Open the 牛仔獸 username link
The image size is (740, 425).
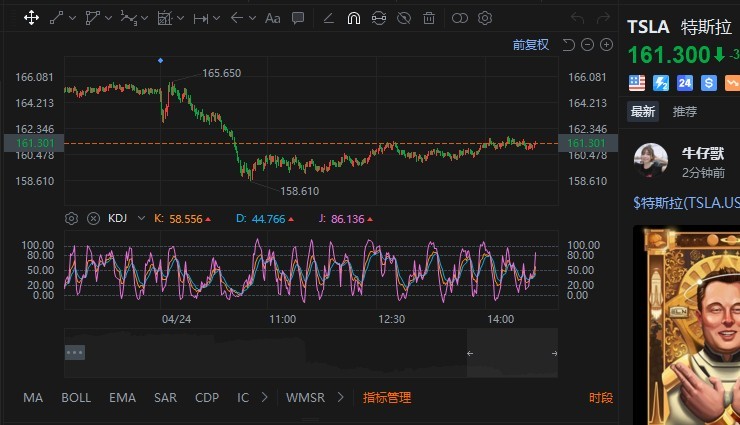pos(703,153)
